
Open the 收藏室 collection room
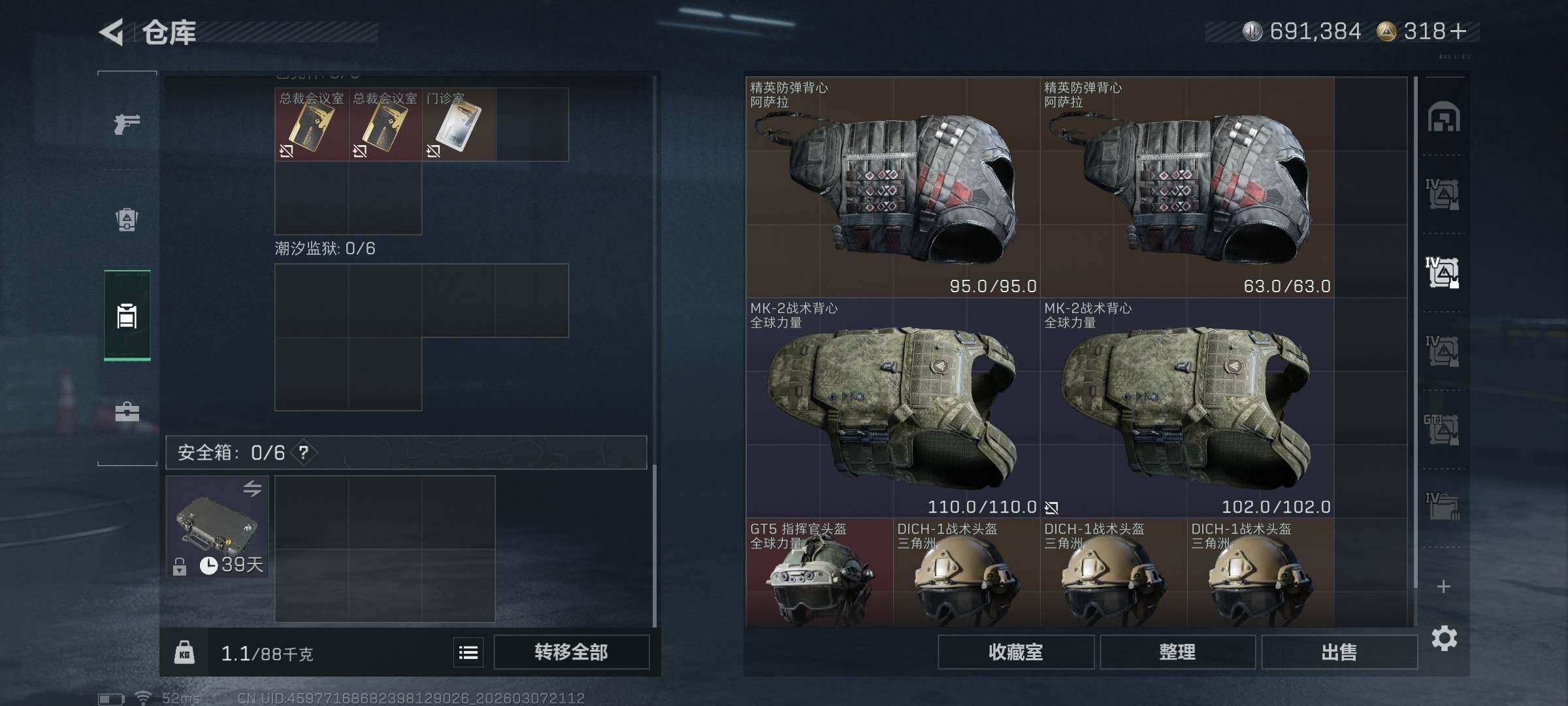[x=1016, y=652]
